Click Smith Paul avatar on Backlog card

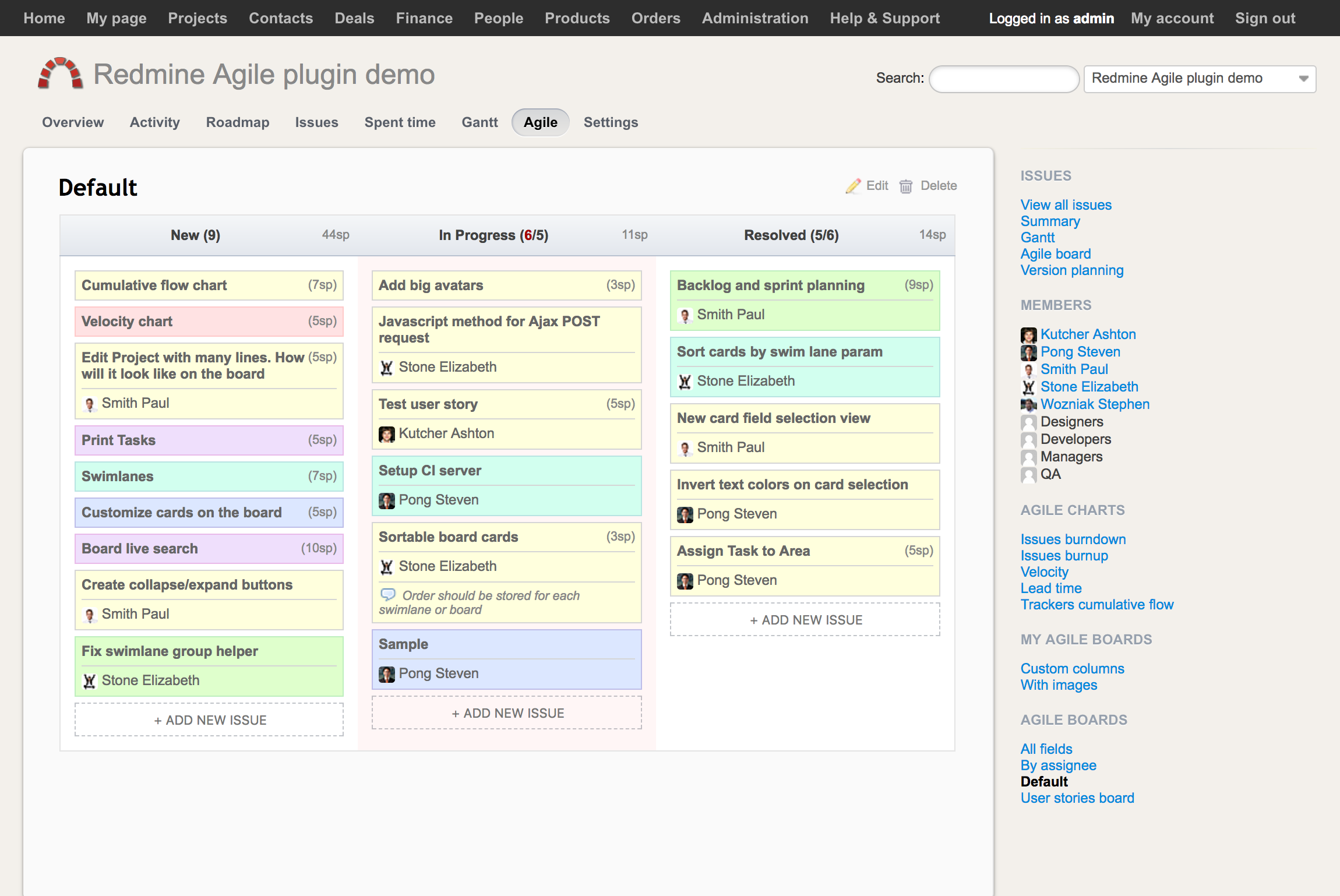[x=685, y=315]
